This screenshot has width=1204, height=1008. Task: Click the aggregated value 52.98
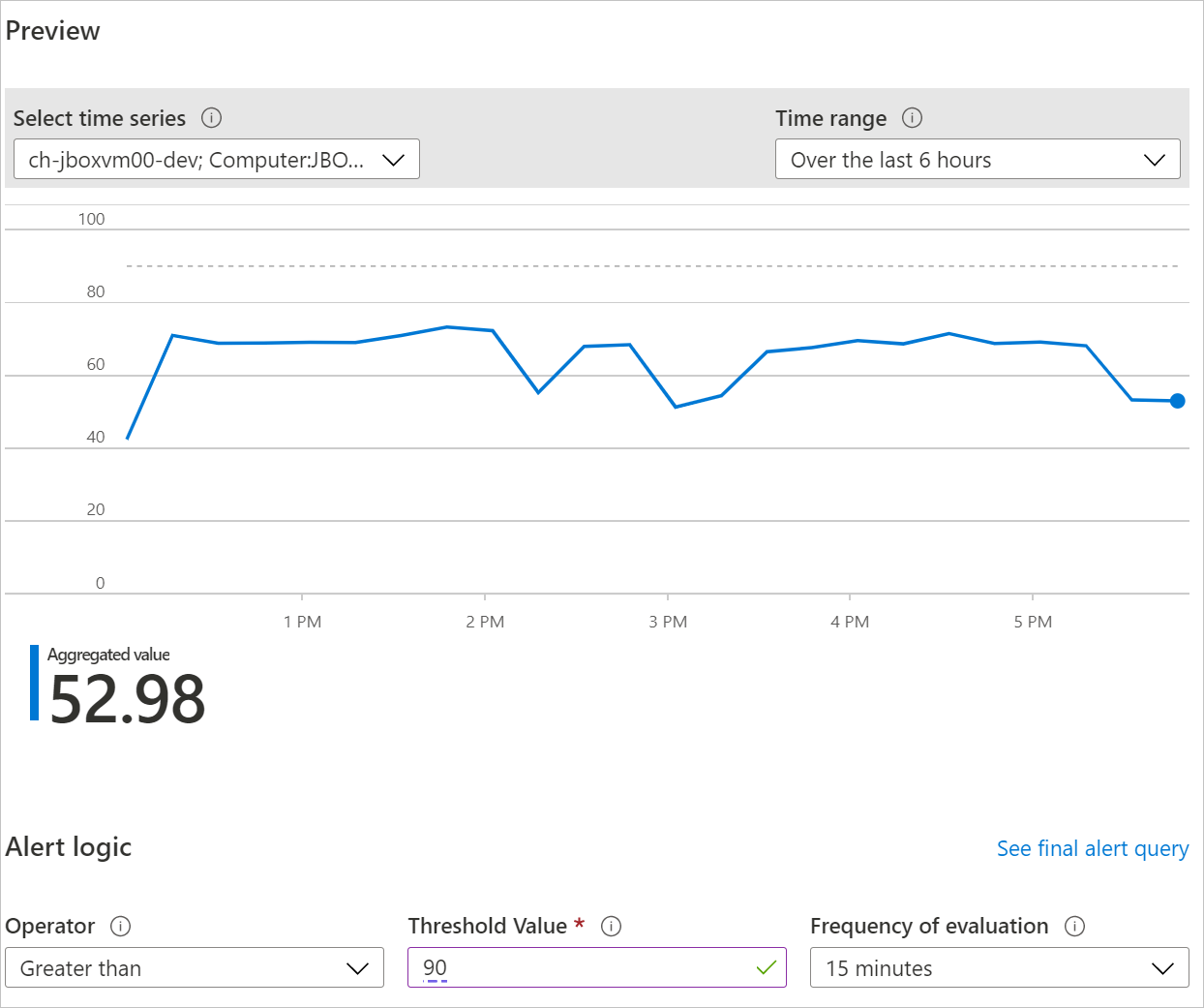[x=128, y=699]
